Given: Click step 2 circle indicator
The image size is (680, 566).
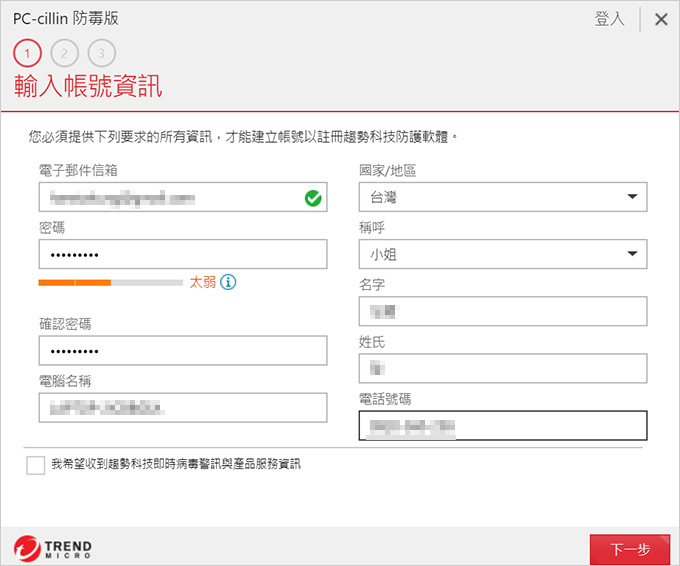Looking at the screenshot, I should coord(64,53).
